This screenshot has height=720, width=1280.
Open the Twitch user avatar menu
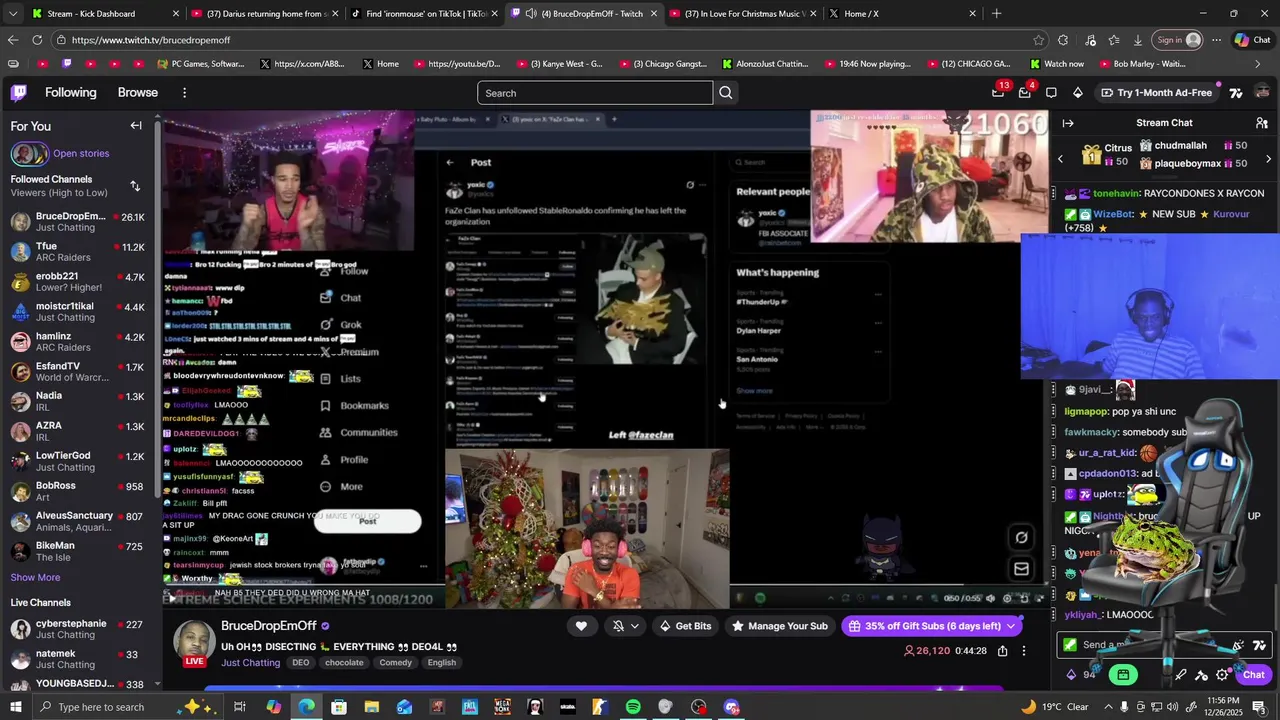(1262, 93)
